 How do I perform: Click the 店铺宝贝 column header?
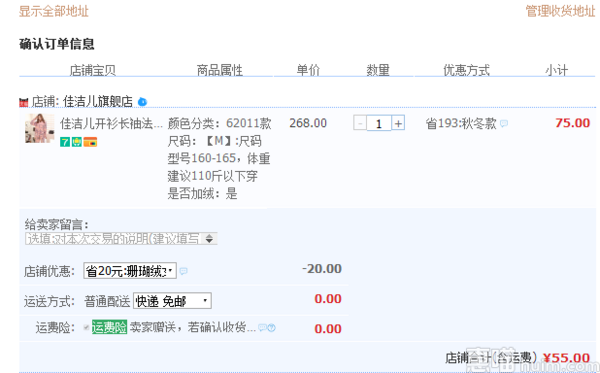93,70
